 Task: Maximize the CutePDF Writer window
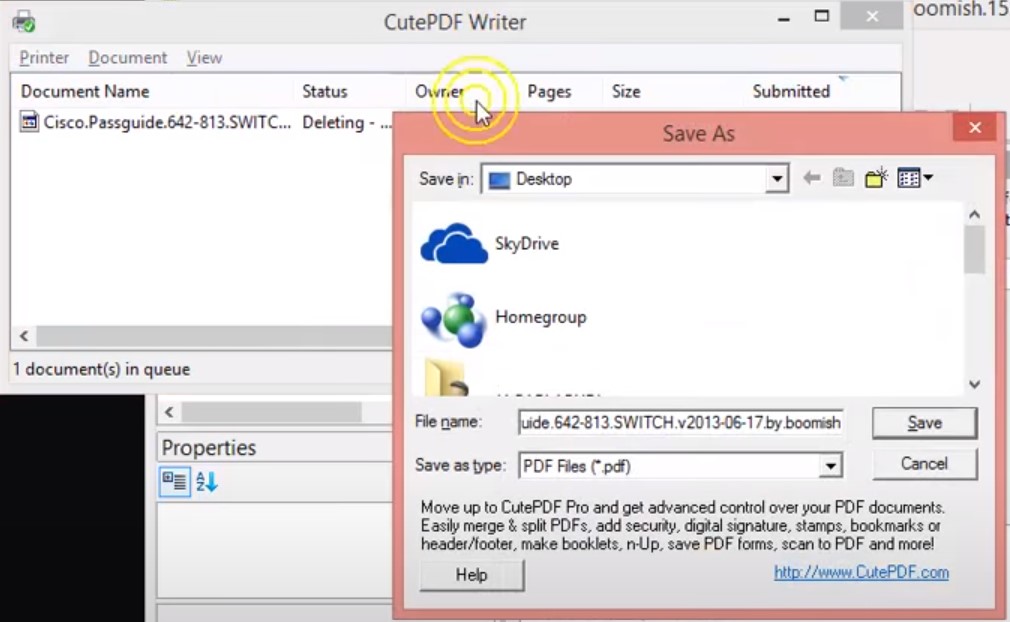click(x=821, y=17)
